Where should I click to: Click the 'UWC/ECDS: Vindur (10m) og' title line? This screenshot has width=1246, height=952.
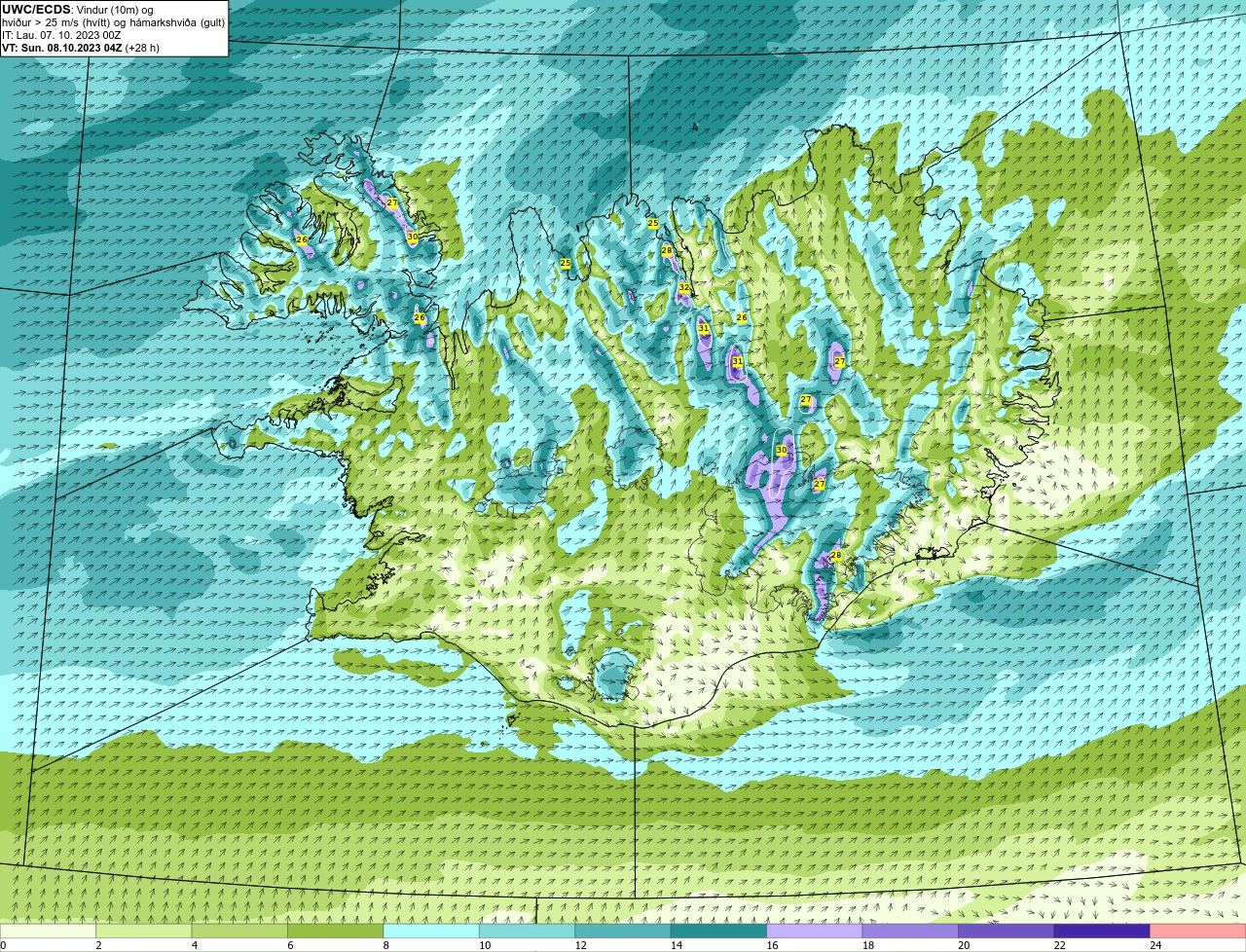(78, 10)
